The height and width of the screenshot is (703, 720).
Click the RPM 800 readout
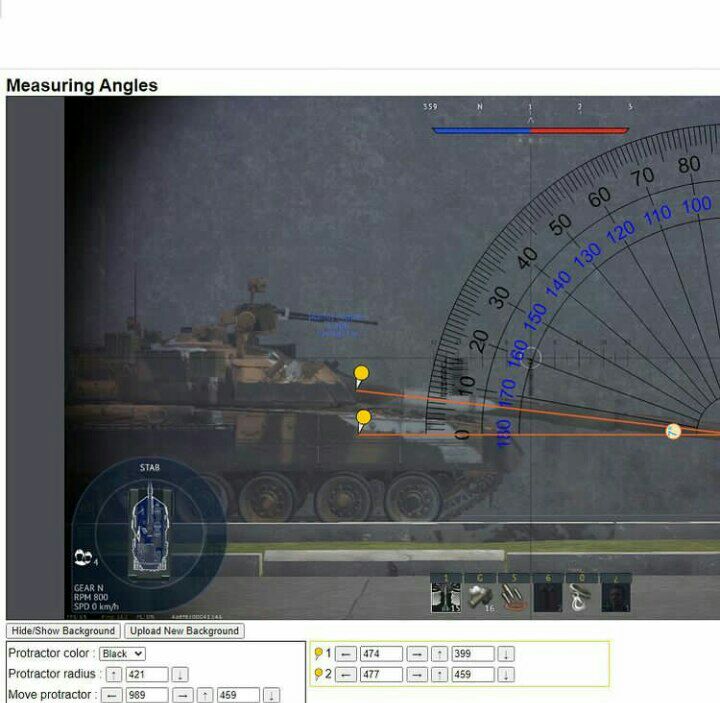click(91, 597)
